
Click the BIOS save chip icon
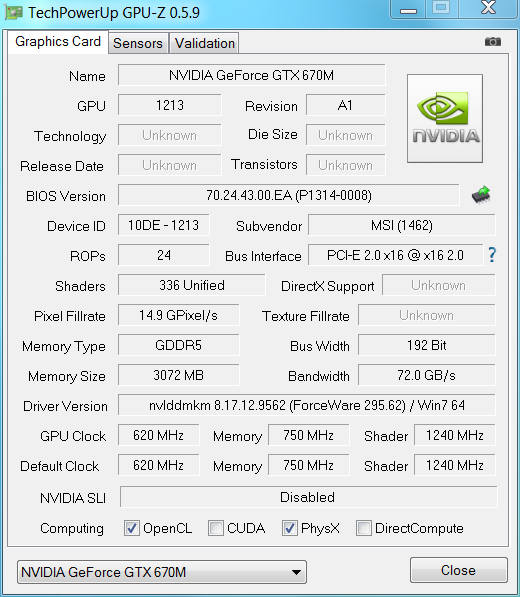click(x=481, y=195)
